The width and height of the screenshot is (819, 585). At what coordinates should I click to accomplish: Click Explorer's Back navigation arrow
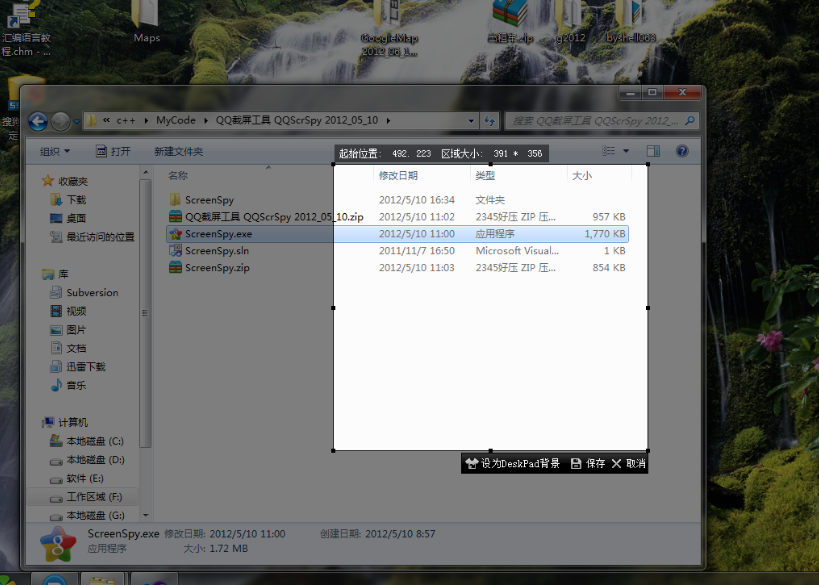coord(38,121)
